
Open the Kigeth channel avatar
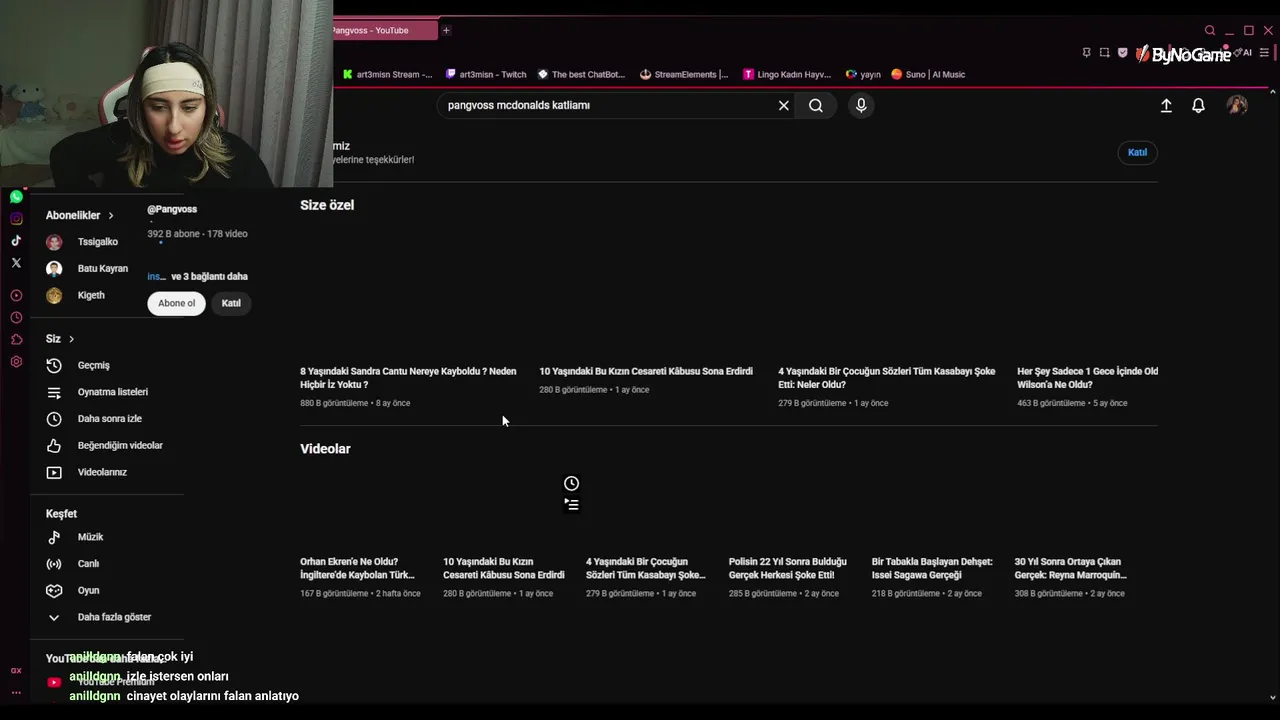click(54, 295)
